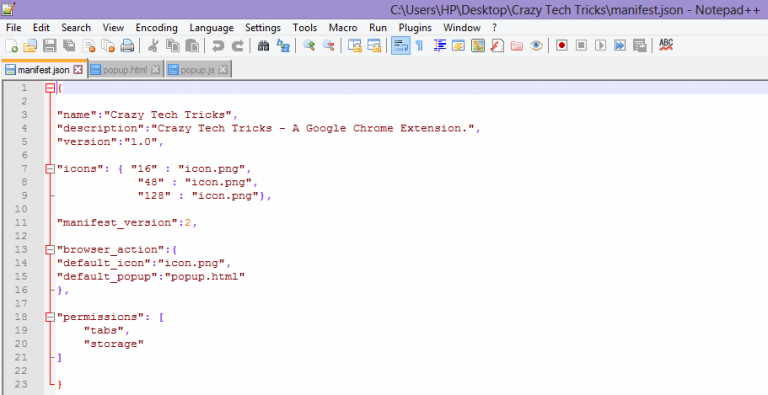The height and width of the screenshot is (395, 768).
Task: Stop macro recording square icon
Action: coord(581,46)
